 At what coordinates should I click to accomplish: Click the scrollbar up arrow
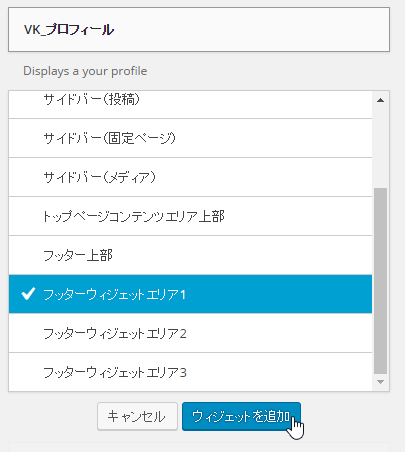pyautogui.click(x=380, y=100)
